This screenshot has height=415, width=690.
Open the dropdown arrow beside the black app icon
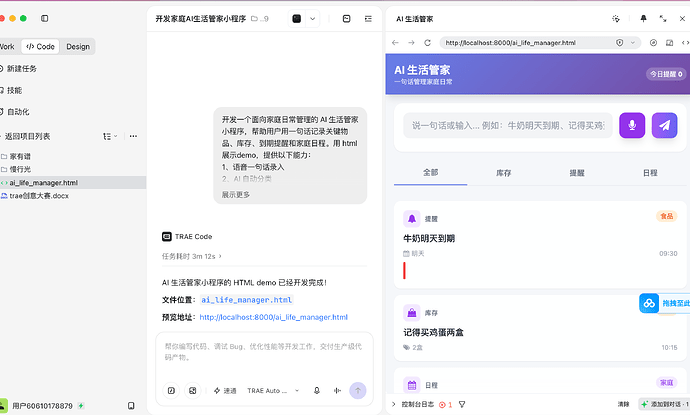point(312,18)
